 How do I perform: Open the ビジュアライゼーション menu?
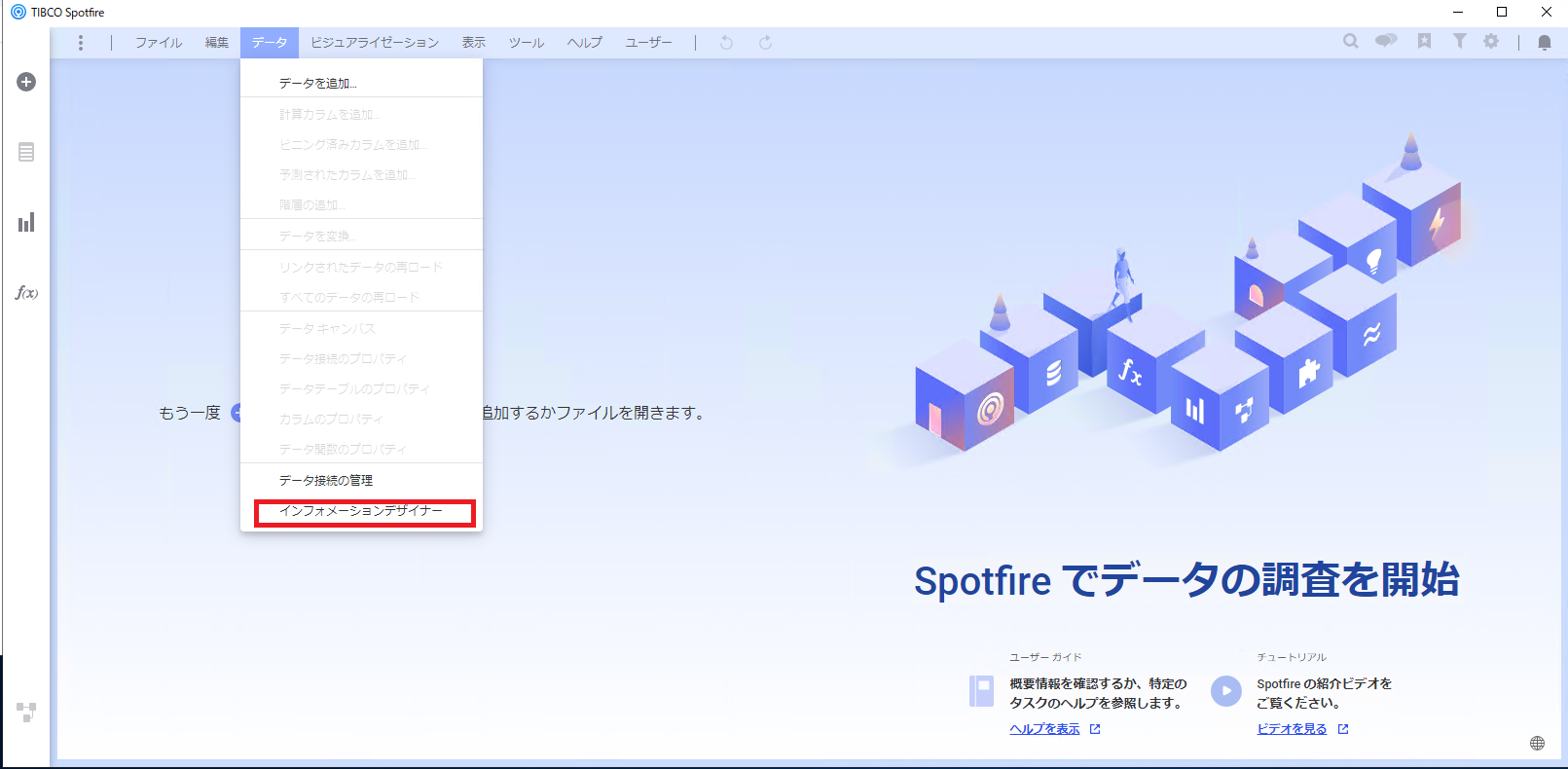coord(375,43)
